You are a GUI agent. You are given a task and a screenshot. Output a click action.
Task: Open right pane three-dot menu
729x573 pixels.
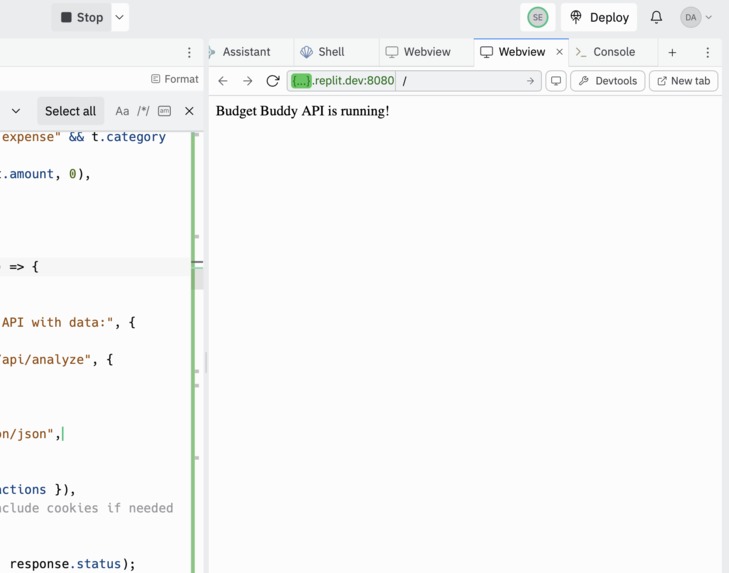coord(708,52)
